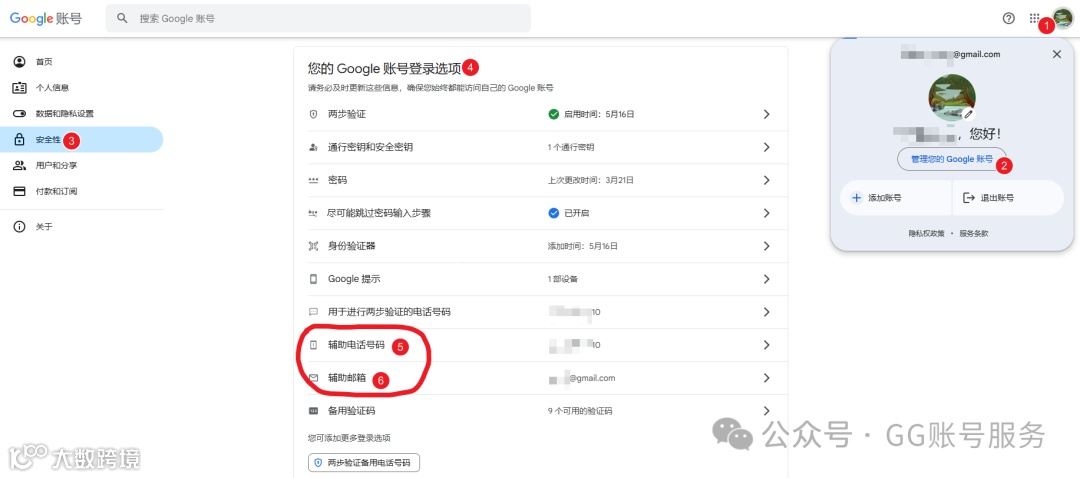Screen dimensions: 1080x478
Task: Click the dots icon beside 密码
Action: pyautogui.click(x=313, y=180)
